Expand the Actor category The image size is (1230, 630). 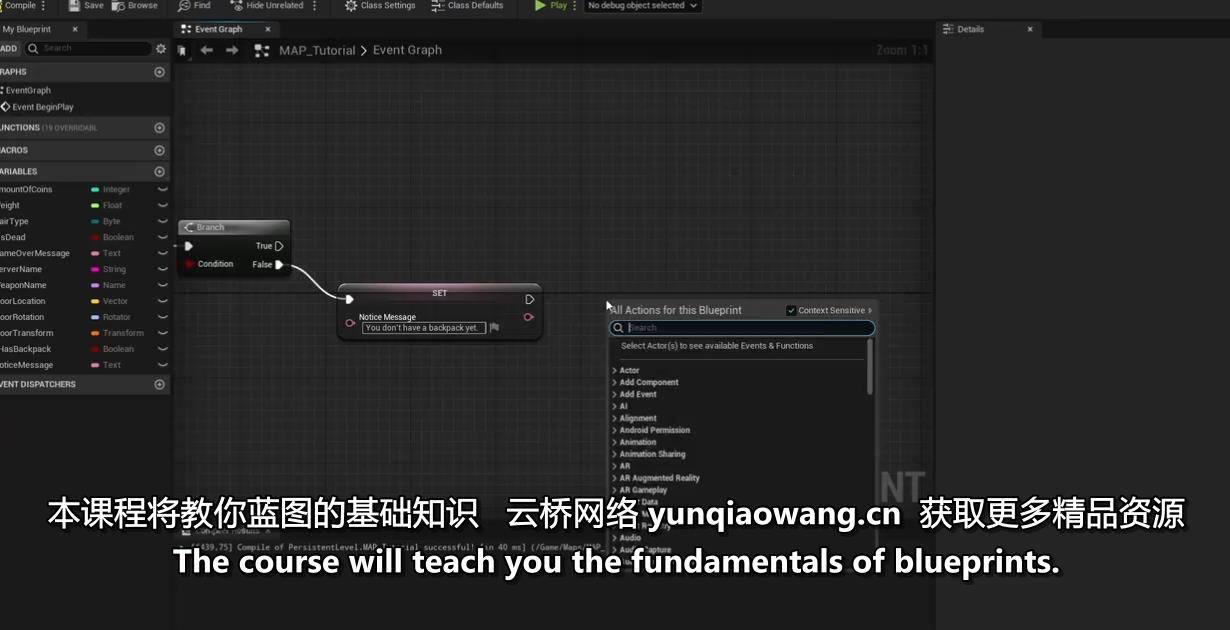click(x=614, y=370)
